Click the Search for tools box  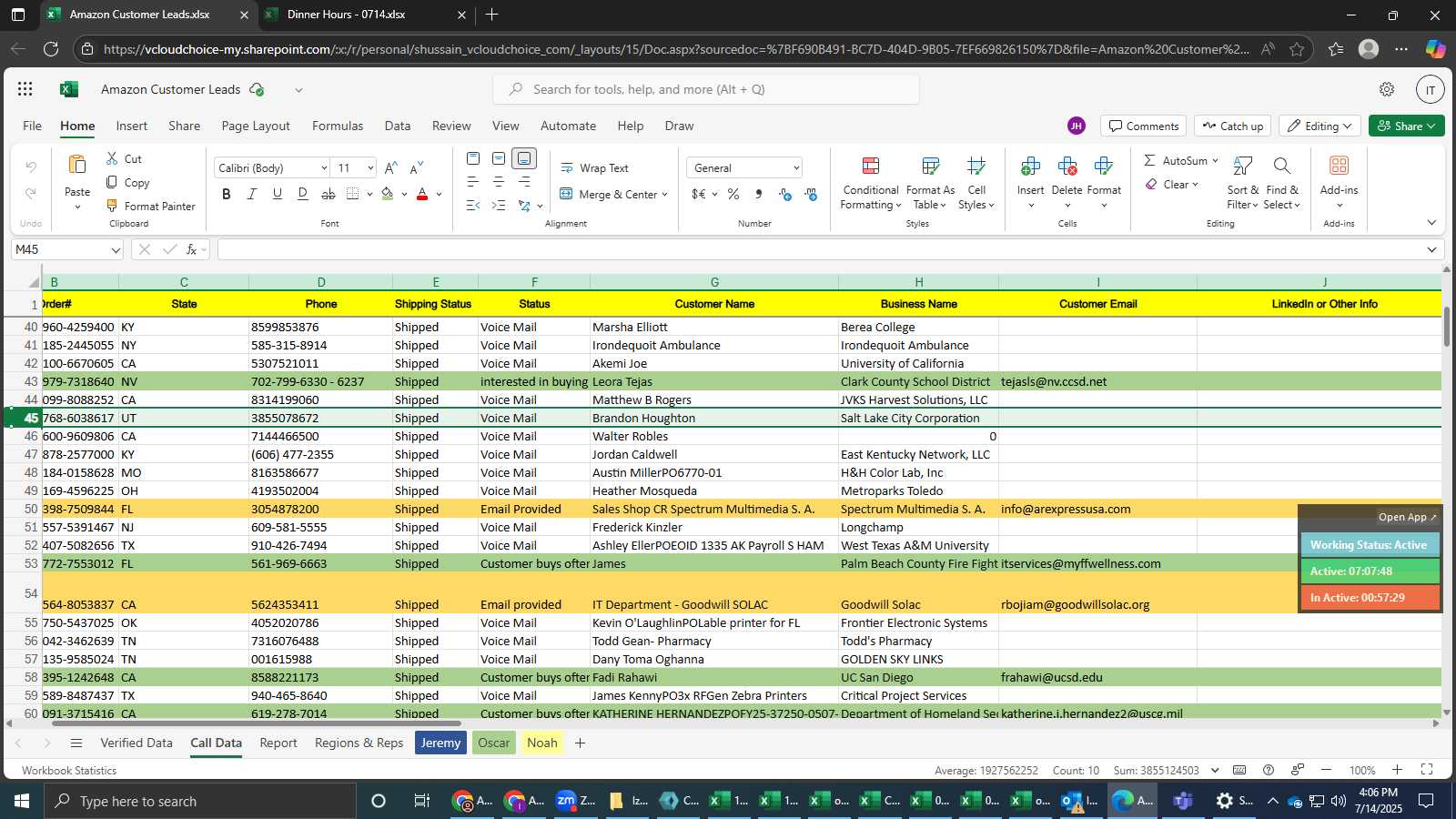(x=706, y=89)
